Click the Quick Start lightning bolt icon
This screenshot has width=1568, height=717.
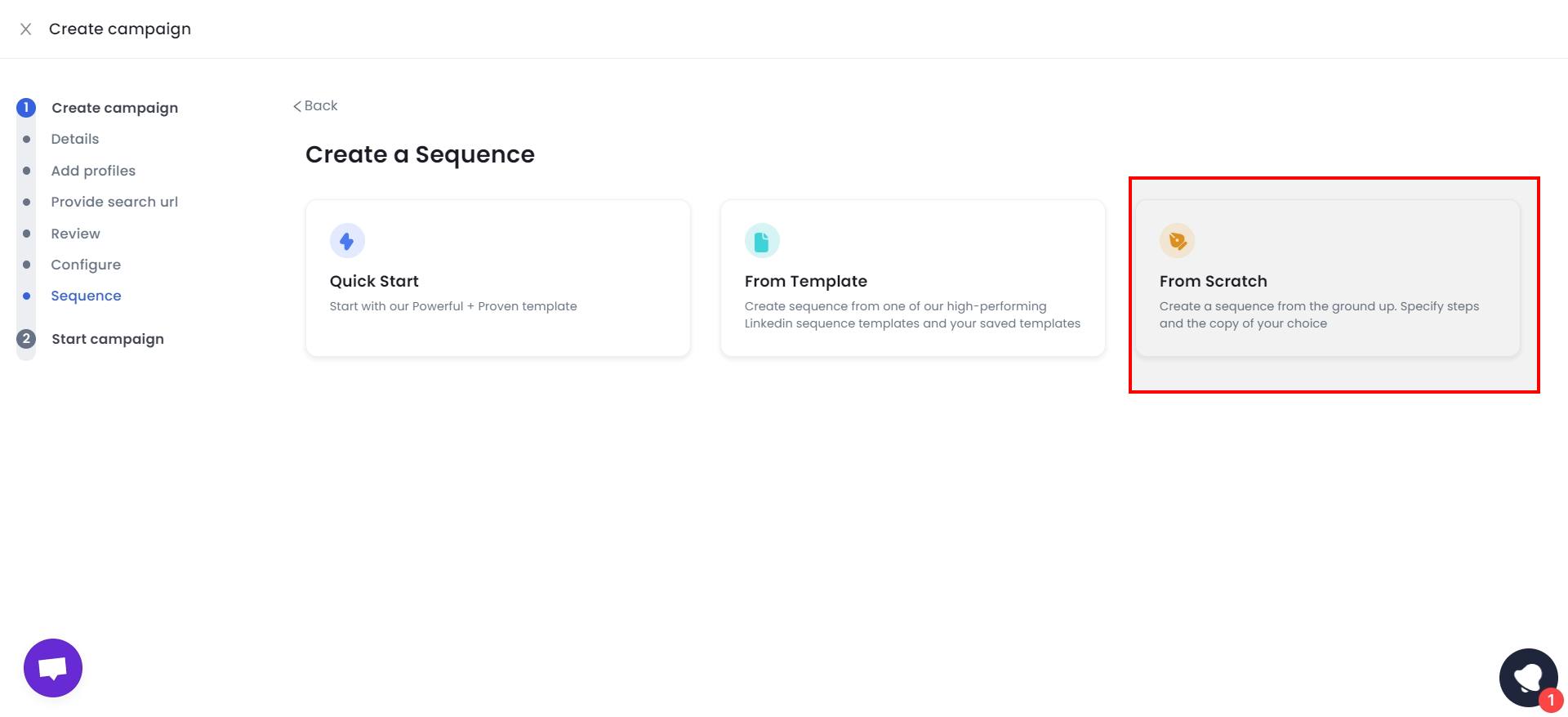[x=347, y=241]
